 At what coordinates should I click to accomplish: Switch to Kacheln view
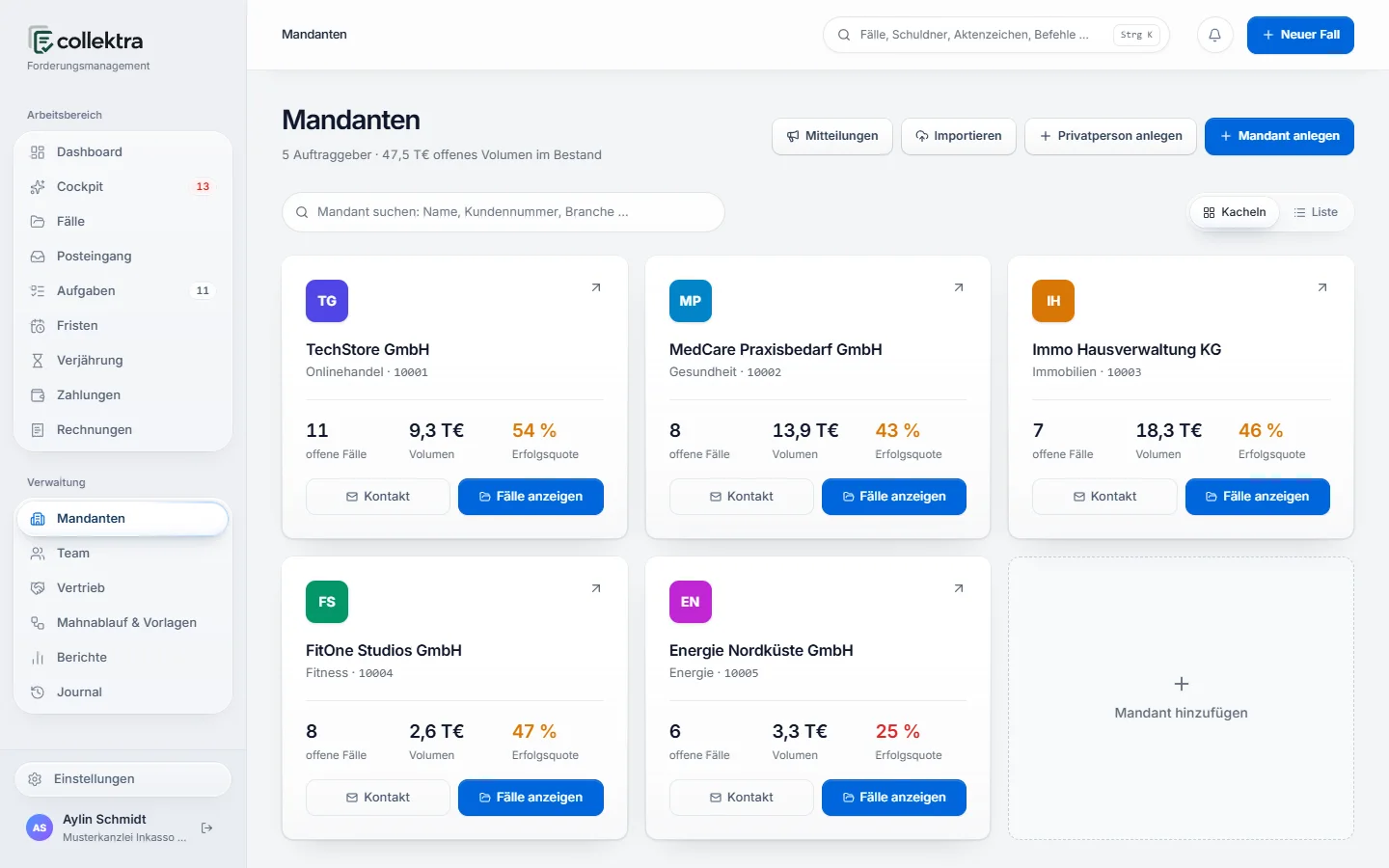(x=1235, y=212)
